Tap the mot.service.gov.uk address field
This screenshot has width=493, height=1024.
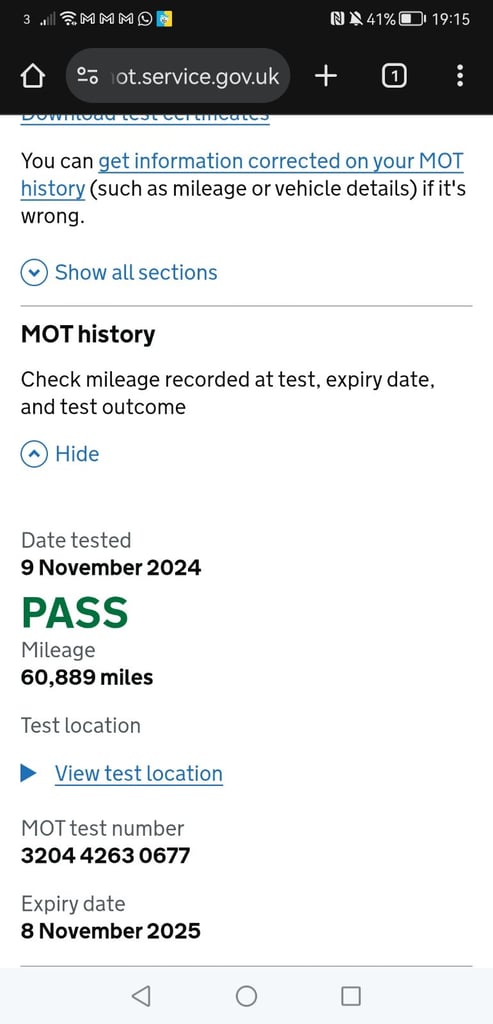pos(178,76)
